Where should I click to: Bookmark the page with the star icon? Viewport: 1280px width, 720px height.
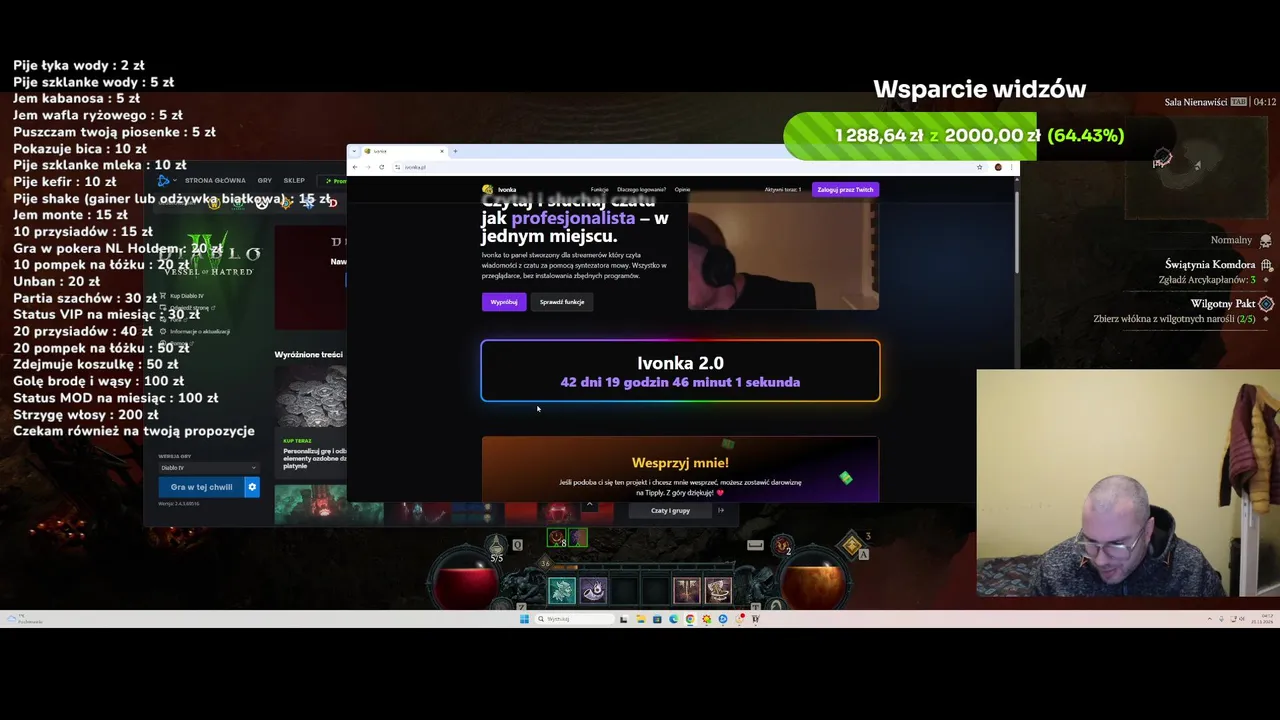click(x=979, y=167)
